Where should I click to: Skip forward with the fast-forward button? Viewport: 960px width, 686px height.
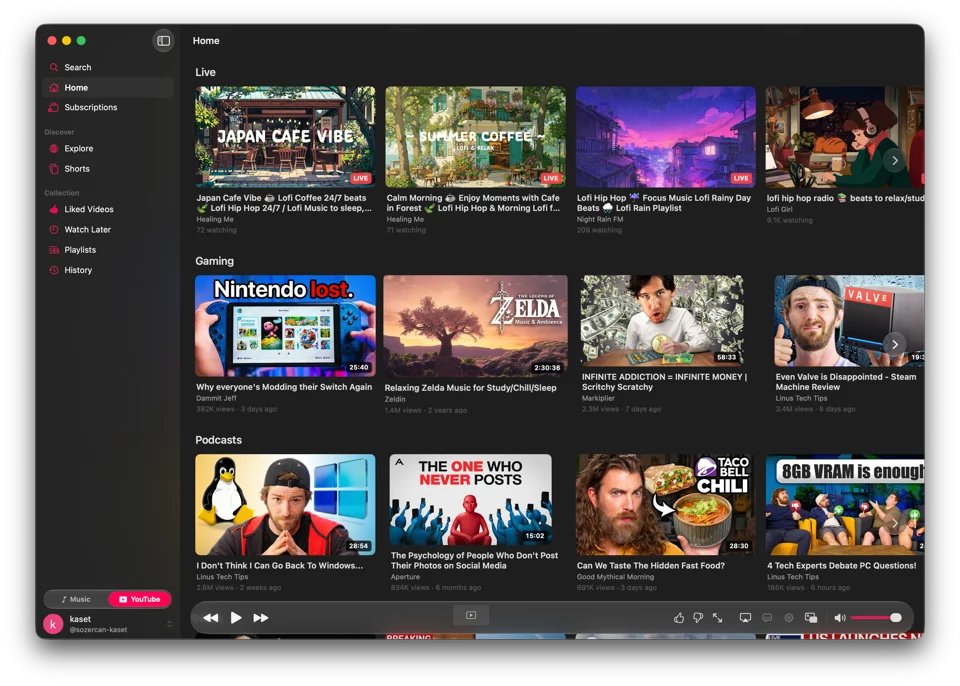(261, 618)
